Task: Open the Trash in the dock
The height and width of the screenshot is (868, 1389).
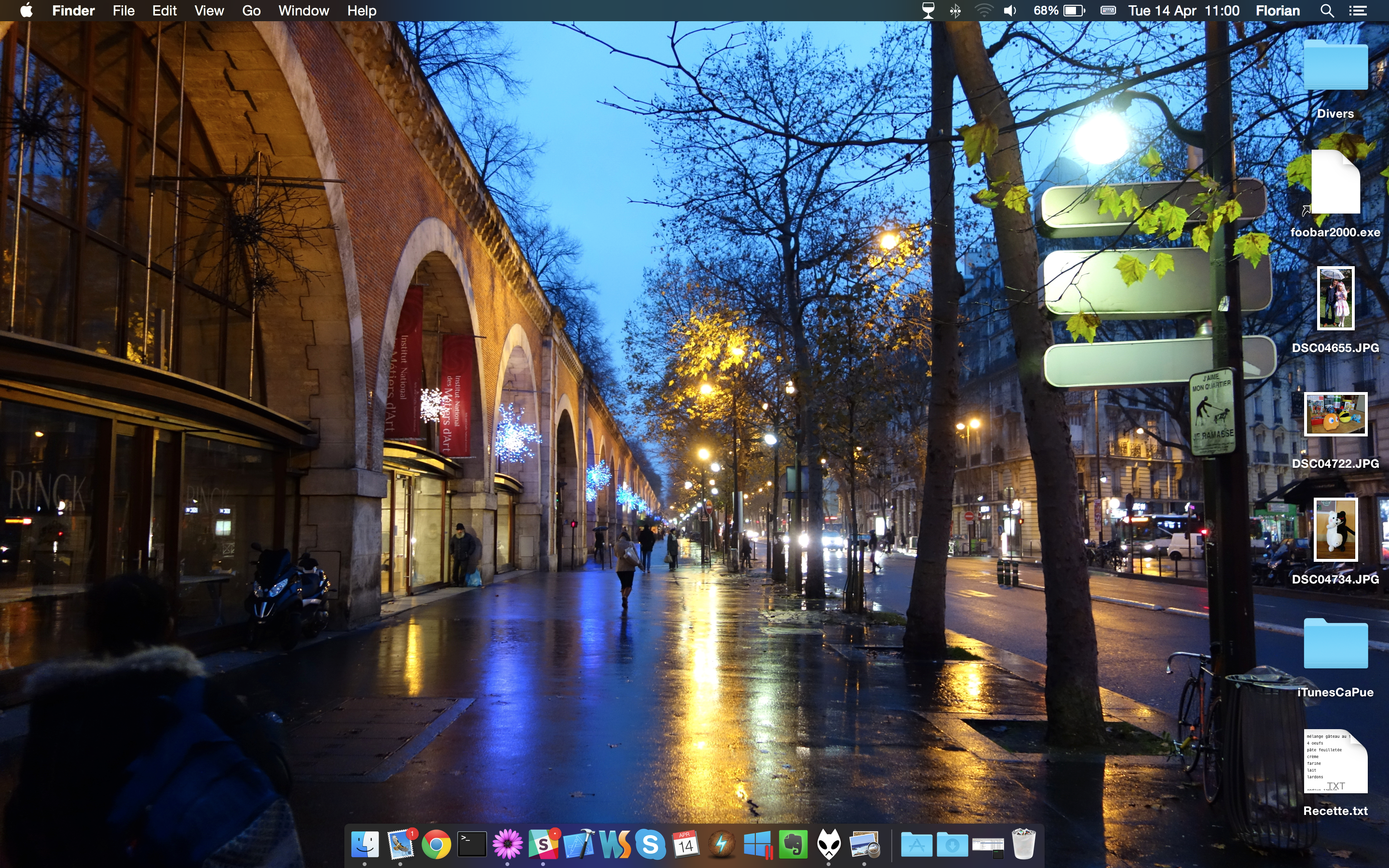Action: (x=1023, y=845)
